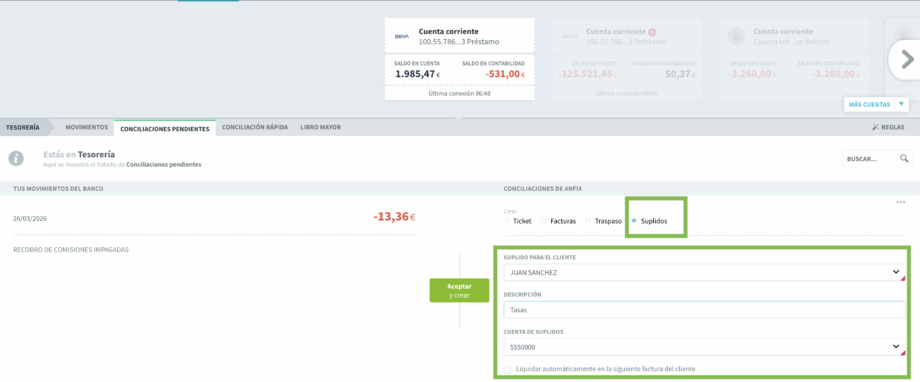
Task: Click the Reglas wrench icon
Action: pyautogui.click(x=875, y=127)
